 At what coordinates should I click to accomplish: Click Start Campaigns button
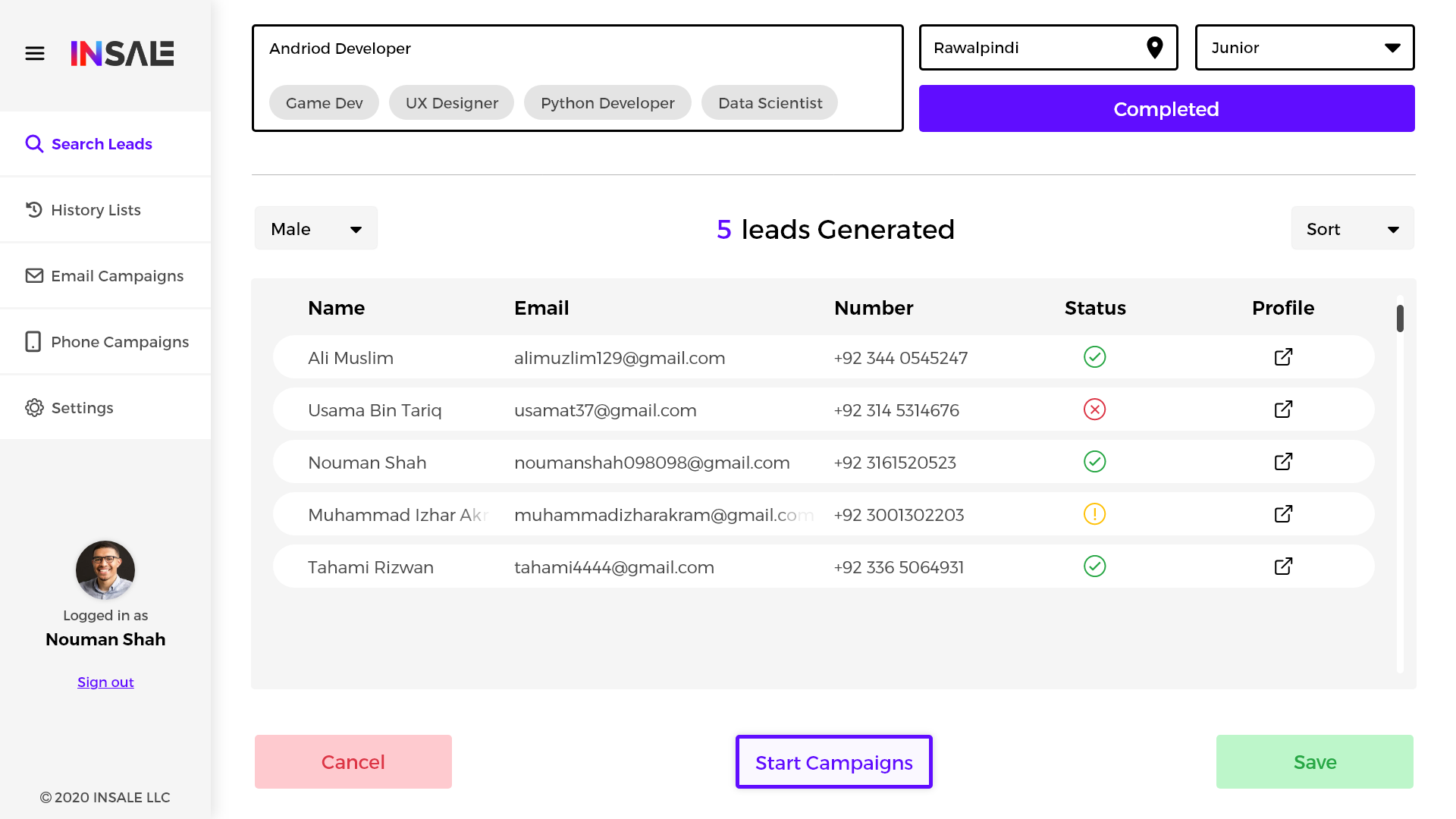point(834,762)
